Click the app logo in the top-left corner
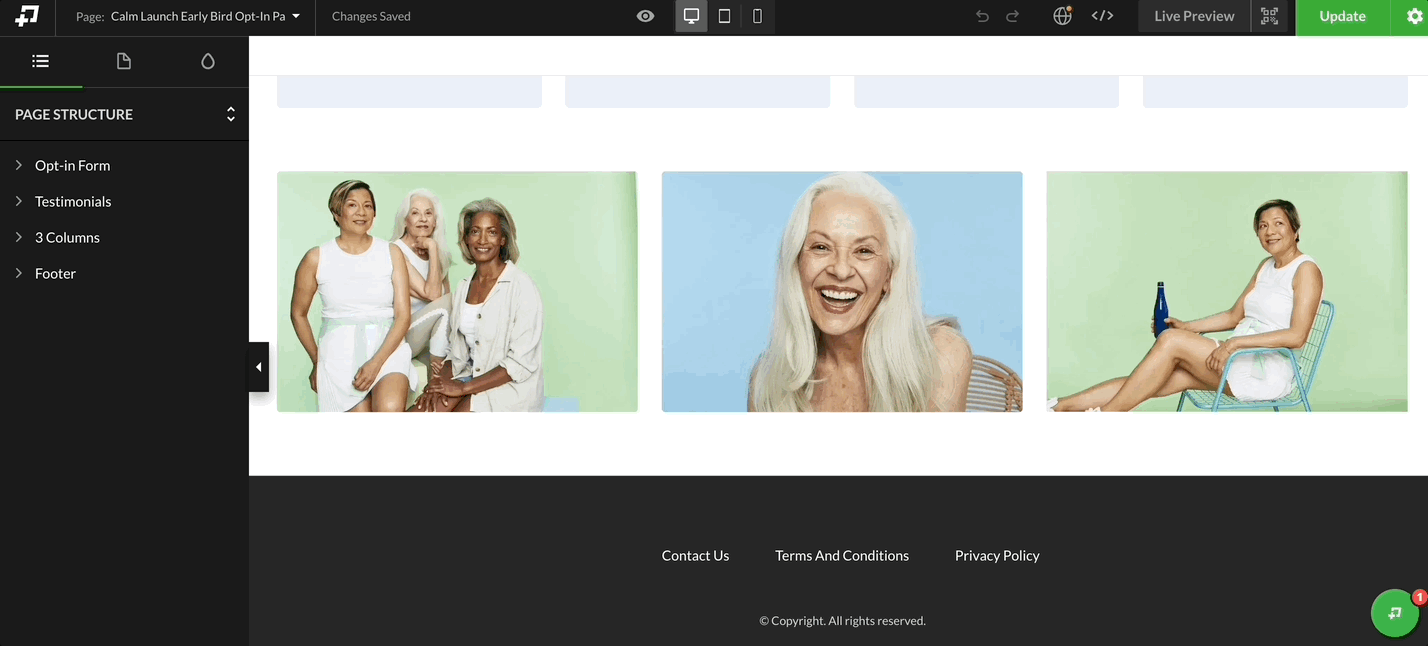 (x=27, y=16)
